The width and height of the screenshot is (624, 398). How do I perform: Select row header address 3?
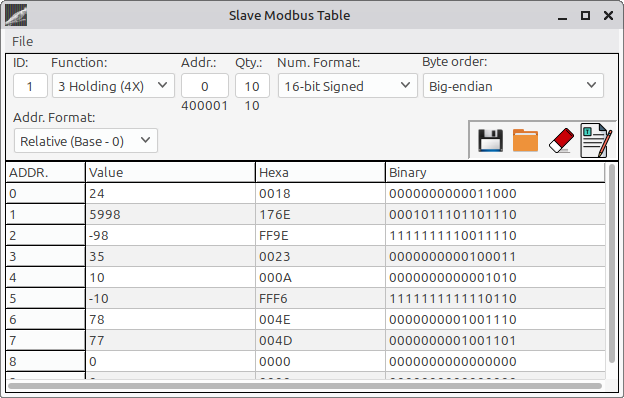click(45, 256)
